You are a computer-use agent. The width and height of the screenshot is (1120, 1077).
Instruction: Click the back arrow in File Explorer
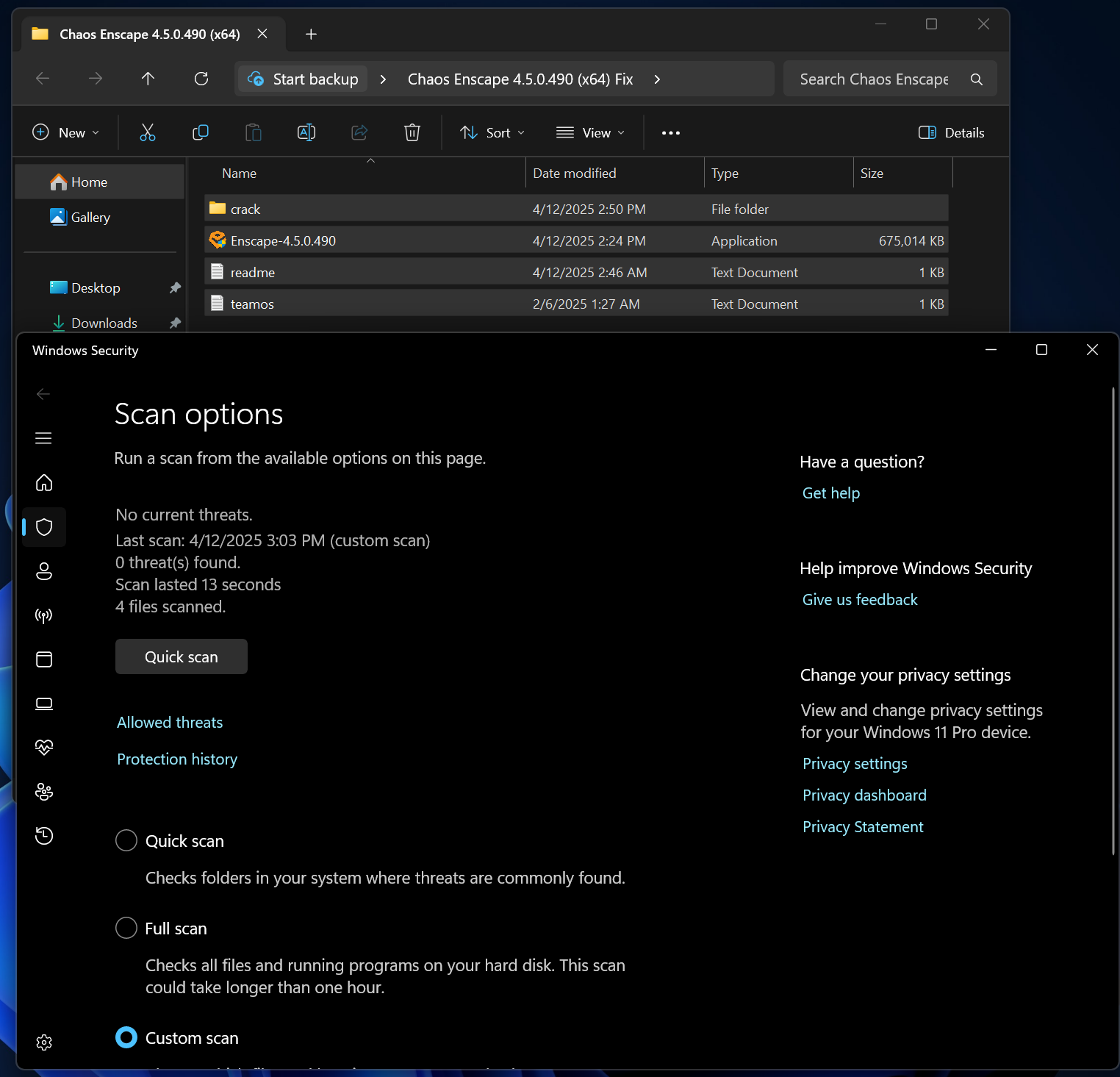point(43,79)
